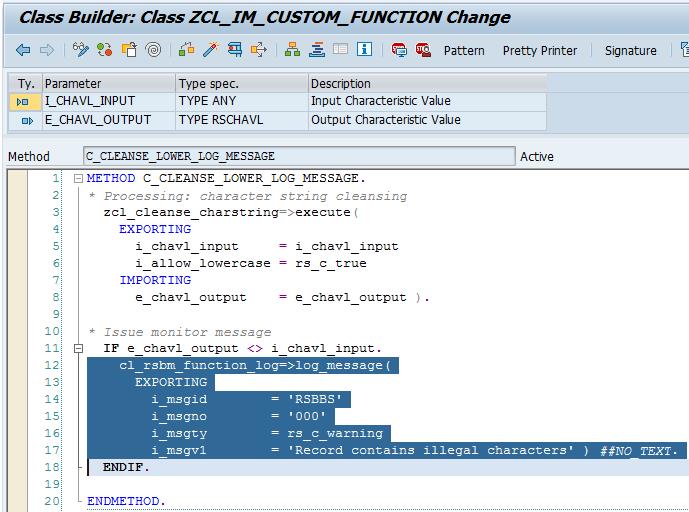Click the Activate (magic wand) icon

click(211, 50)
